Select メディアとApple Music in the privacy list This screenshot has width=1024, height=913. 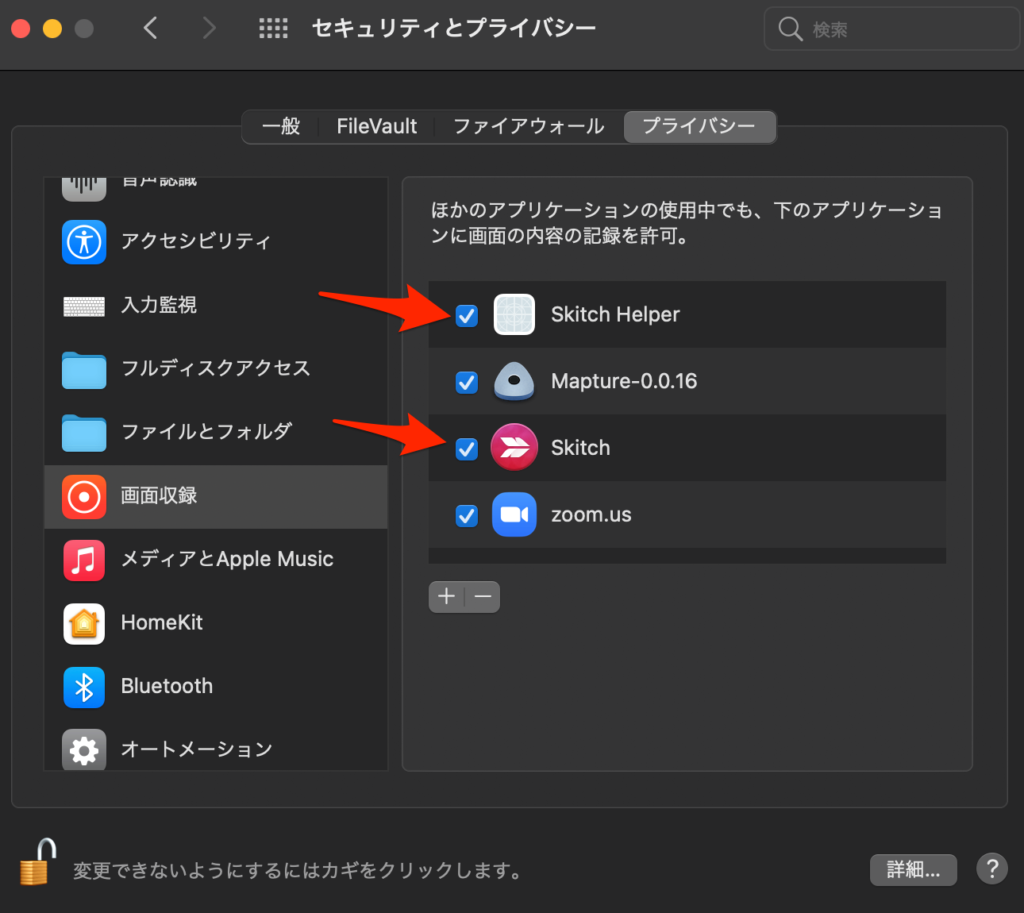216,560
